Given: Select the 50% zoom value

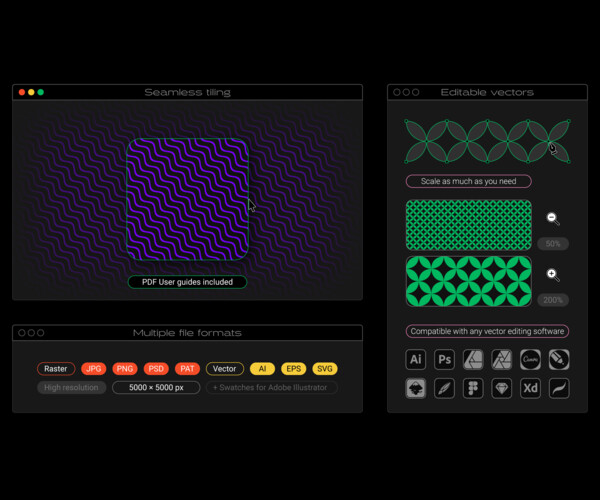Looking at the screenshot, I should (x=553, y=244).
